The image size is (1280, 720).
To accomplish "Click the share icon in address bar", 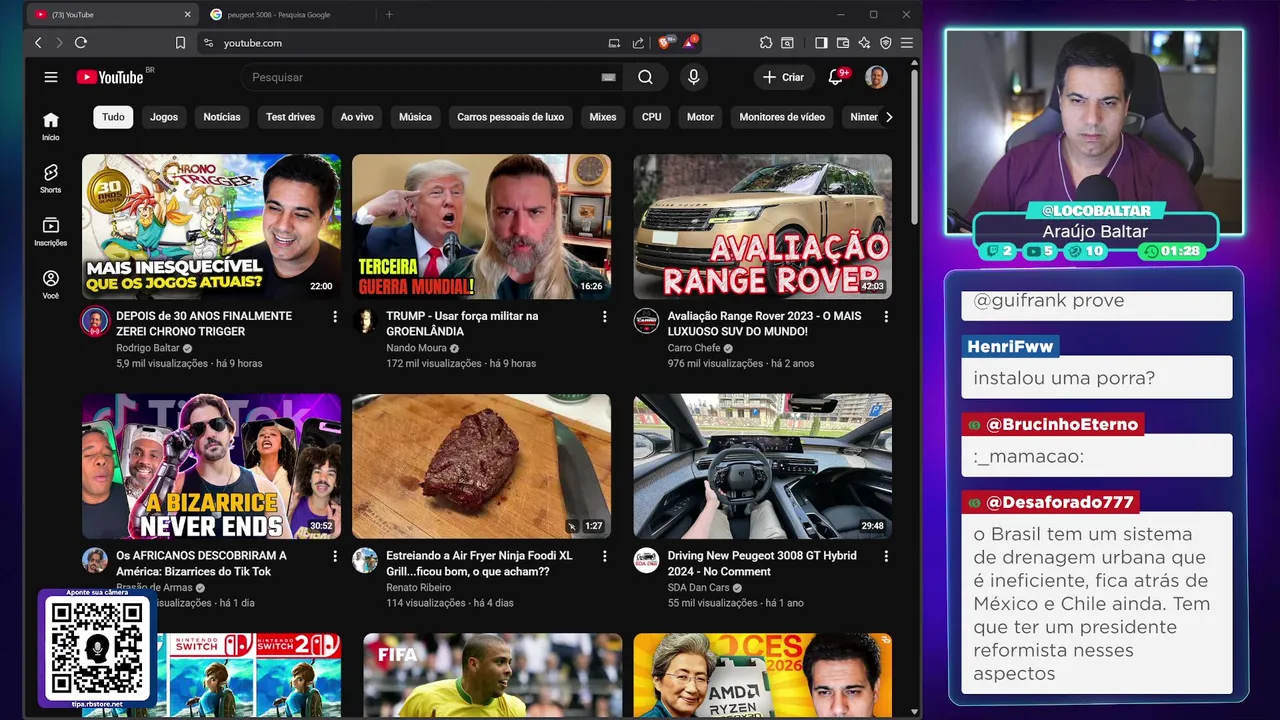I will click(638, 43).
